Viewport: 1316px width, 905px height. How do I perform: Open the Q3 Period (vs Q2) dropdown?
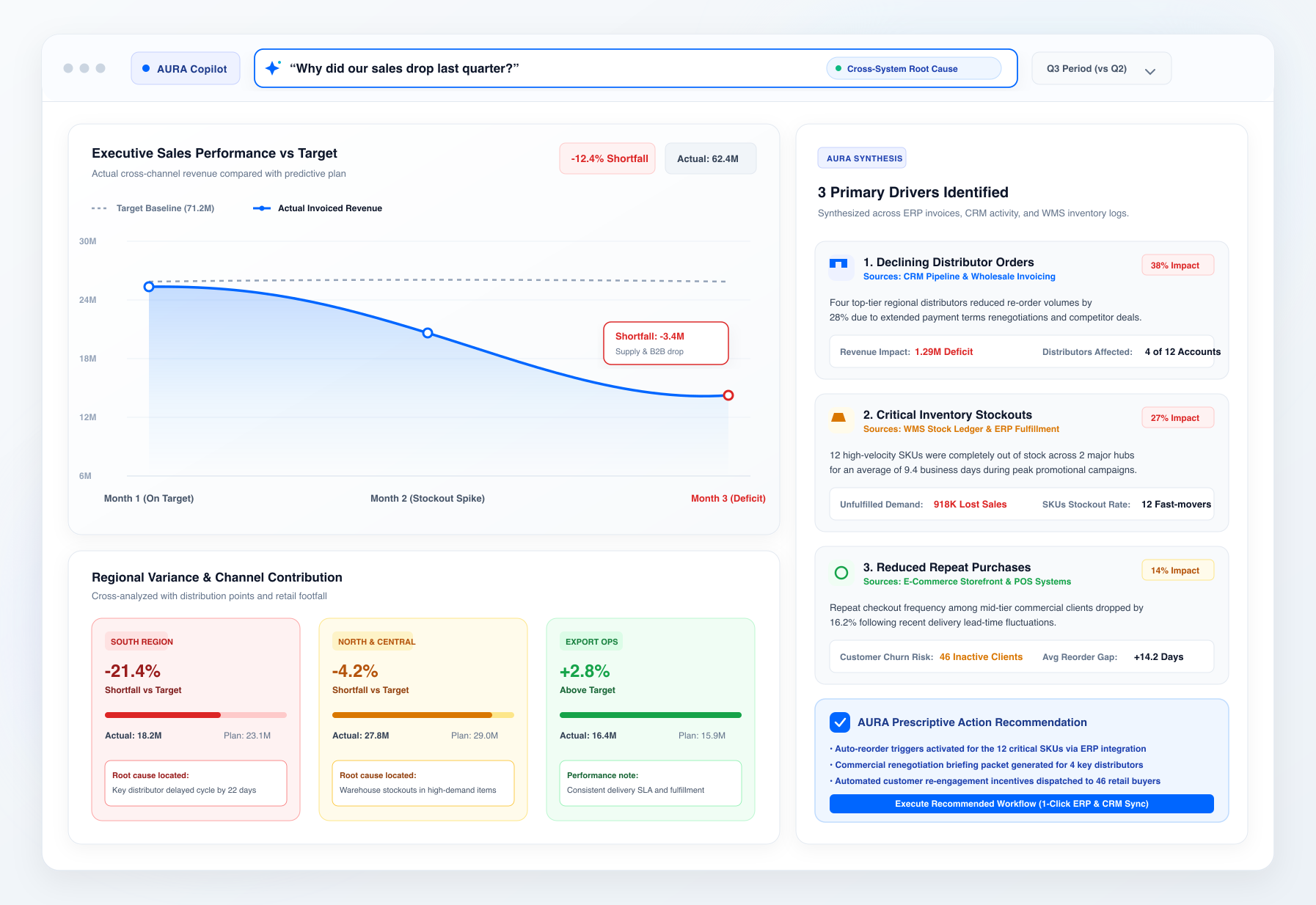coord(1101,69)
